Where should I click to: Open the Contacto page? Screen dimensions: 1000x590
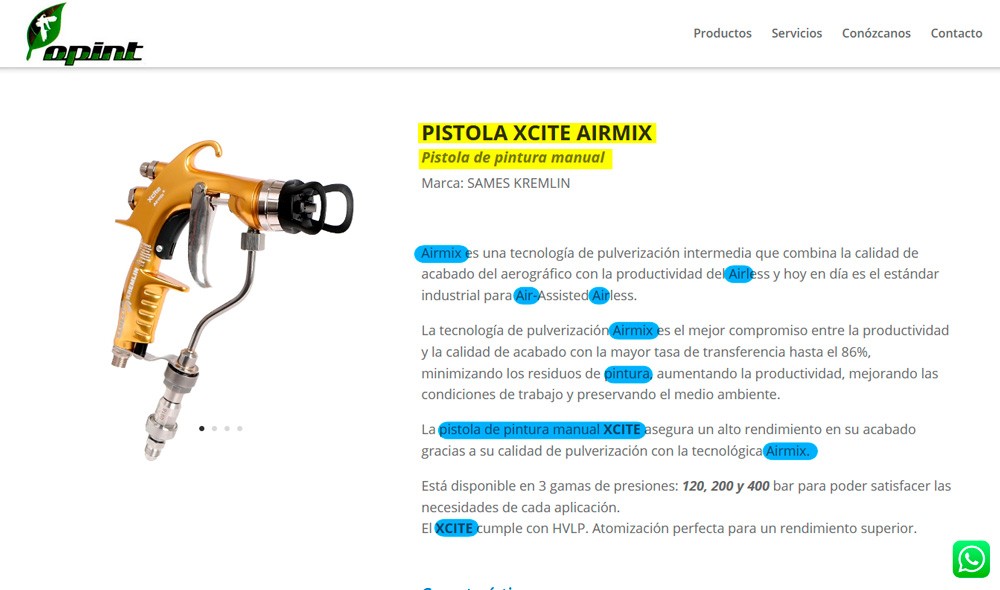pyautogui.click(x=956, y=33)
